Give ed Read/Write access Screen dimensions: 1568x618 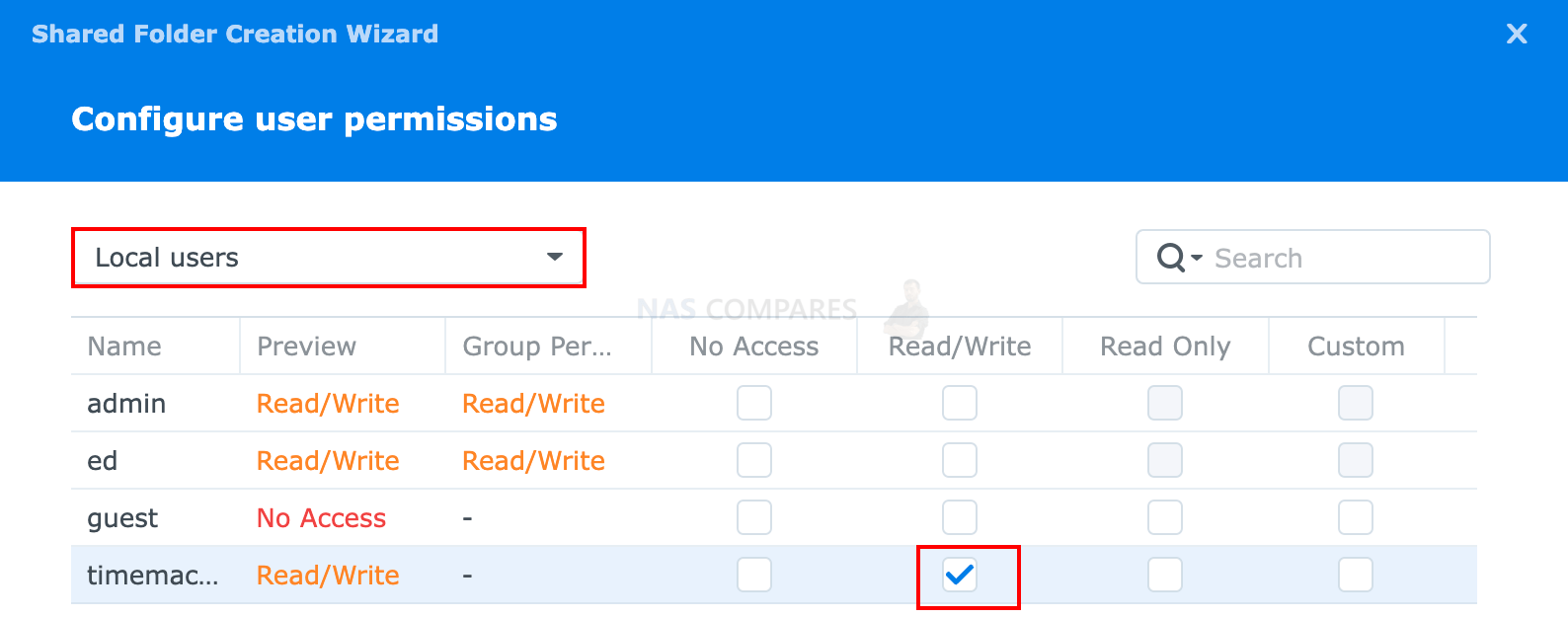coord(959,460)
